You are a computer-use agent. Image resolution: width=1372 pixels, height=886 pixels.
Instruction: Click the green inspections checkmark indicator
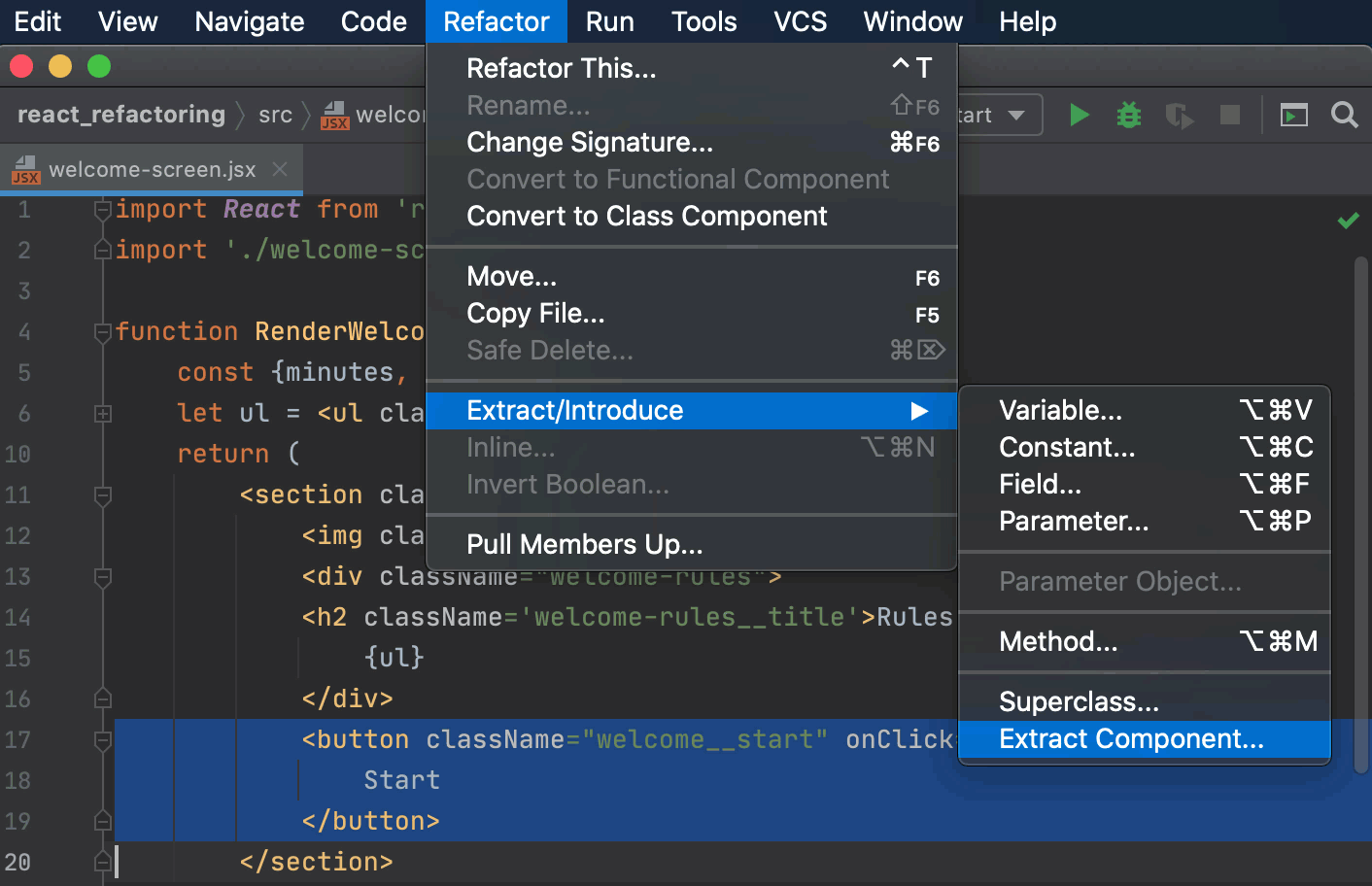pyautogui.click(x=1348, y=221)
